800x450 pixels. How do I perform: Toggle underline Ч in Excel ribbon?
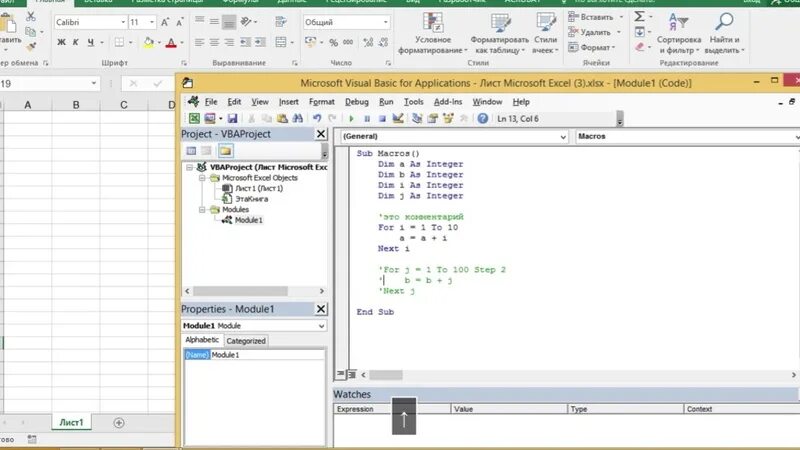point(90,42)
